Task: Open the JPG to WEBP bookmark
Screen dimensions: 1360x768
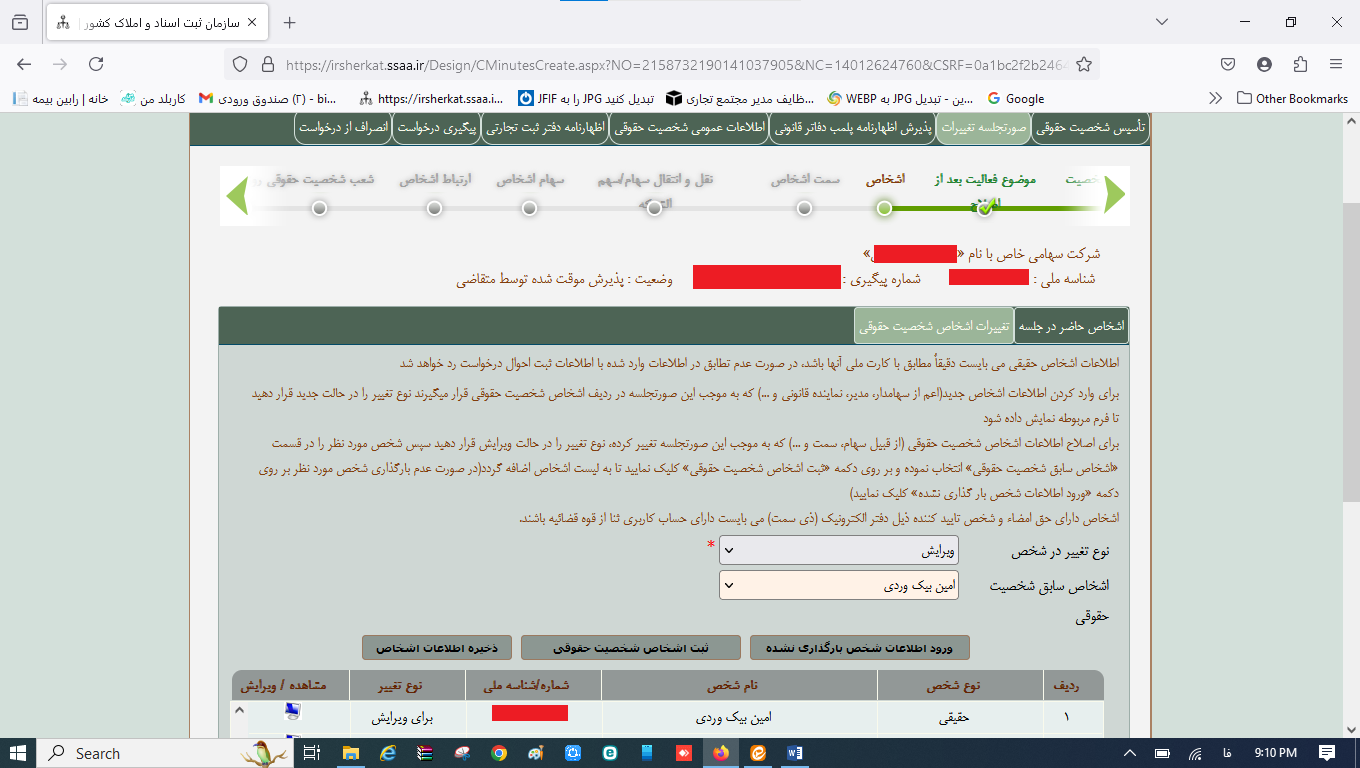Action: pos(900,98)
